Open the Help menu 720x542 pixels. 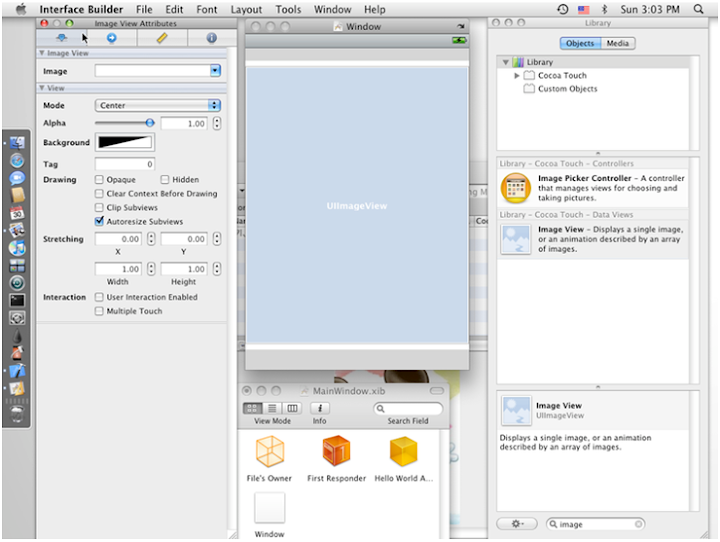click(375, 9)
